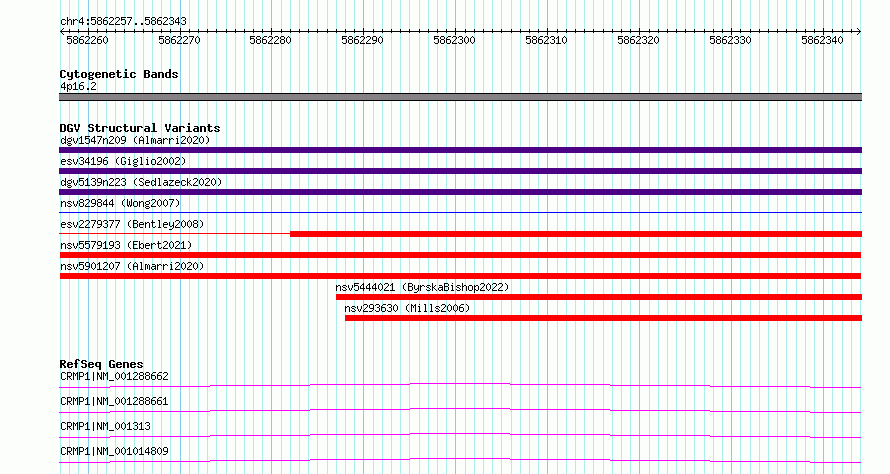Click ruler position 5862310

coord(547,40)
